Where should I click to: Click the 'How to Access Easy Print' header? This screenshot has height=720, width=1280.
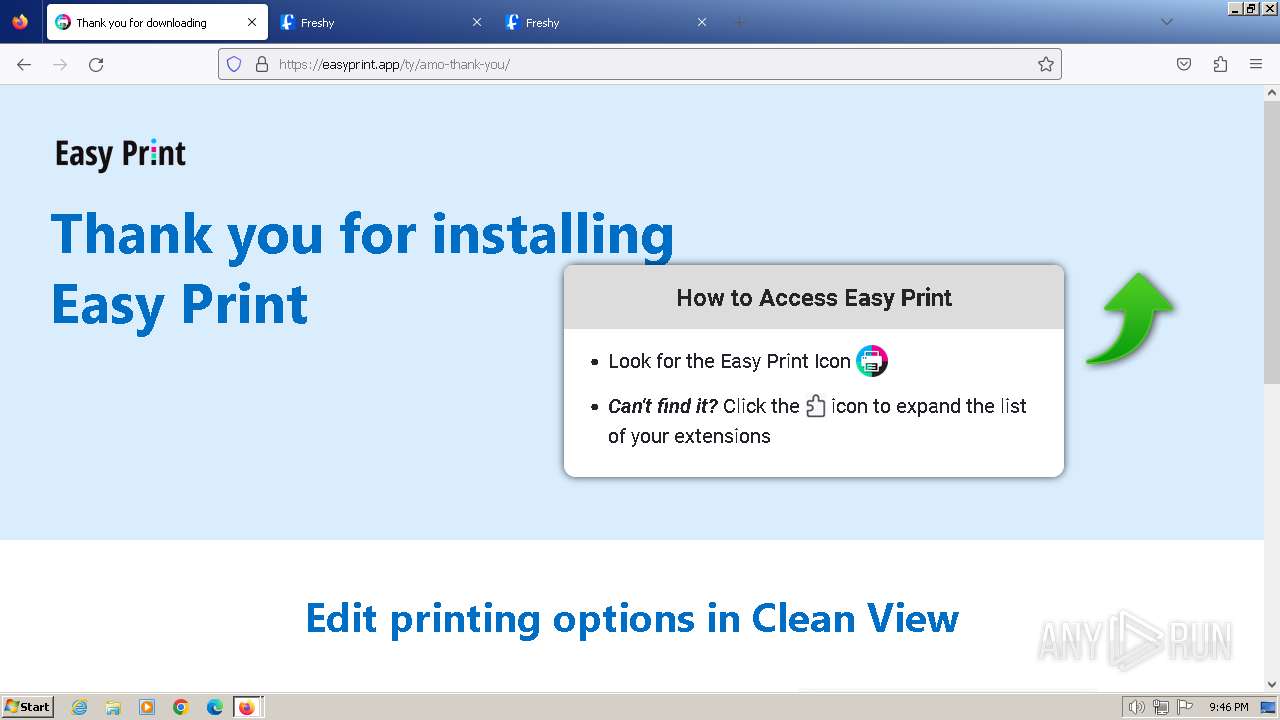click(x=814, y=297)
